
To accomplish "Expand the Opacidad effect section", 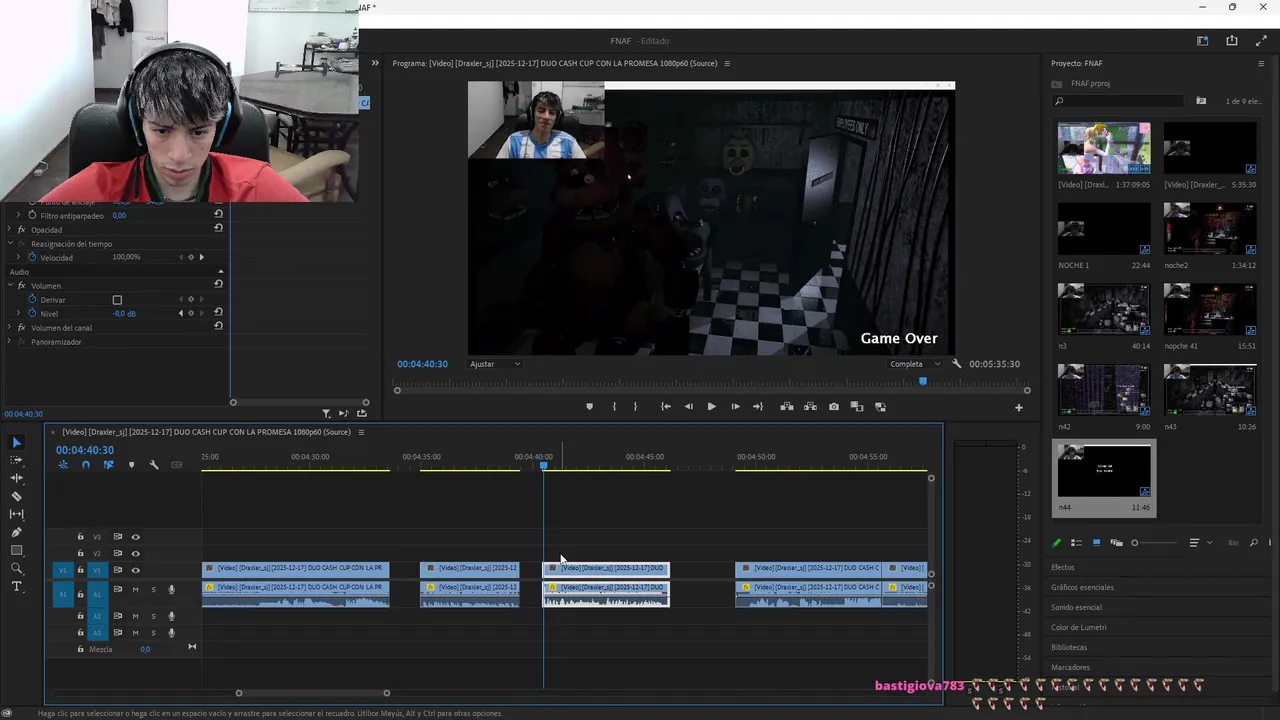I will point(9,230).
